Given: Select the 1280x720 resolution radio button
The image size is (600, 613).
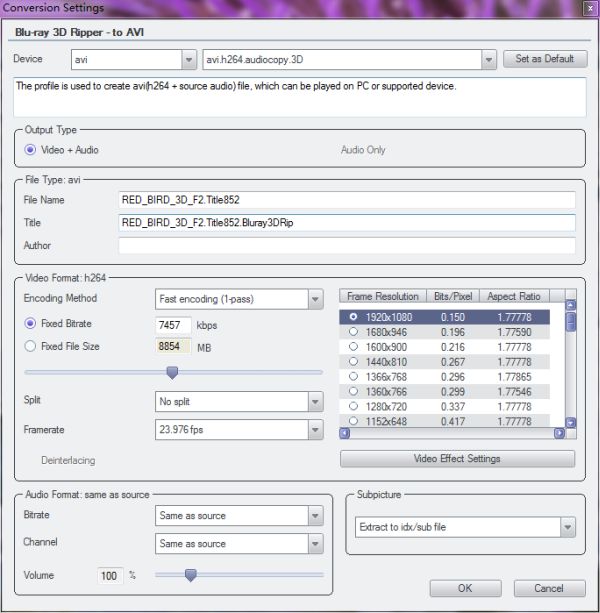Looking at the screenshot, I should pos(353,406).
